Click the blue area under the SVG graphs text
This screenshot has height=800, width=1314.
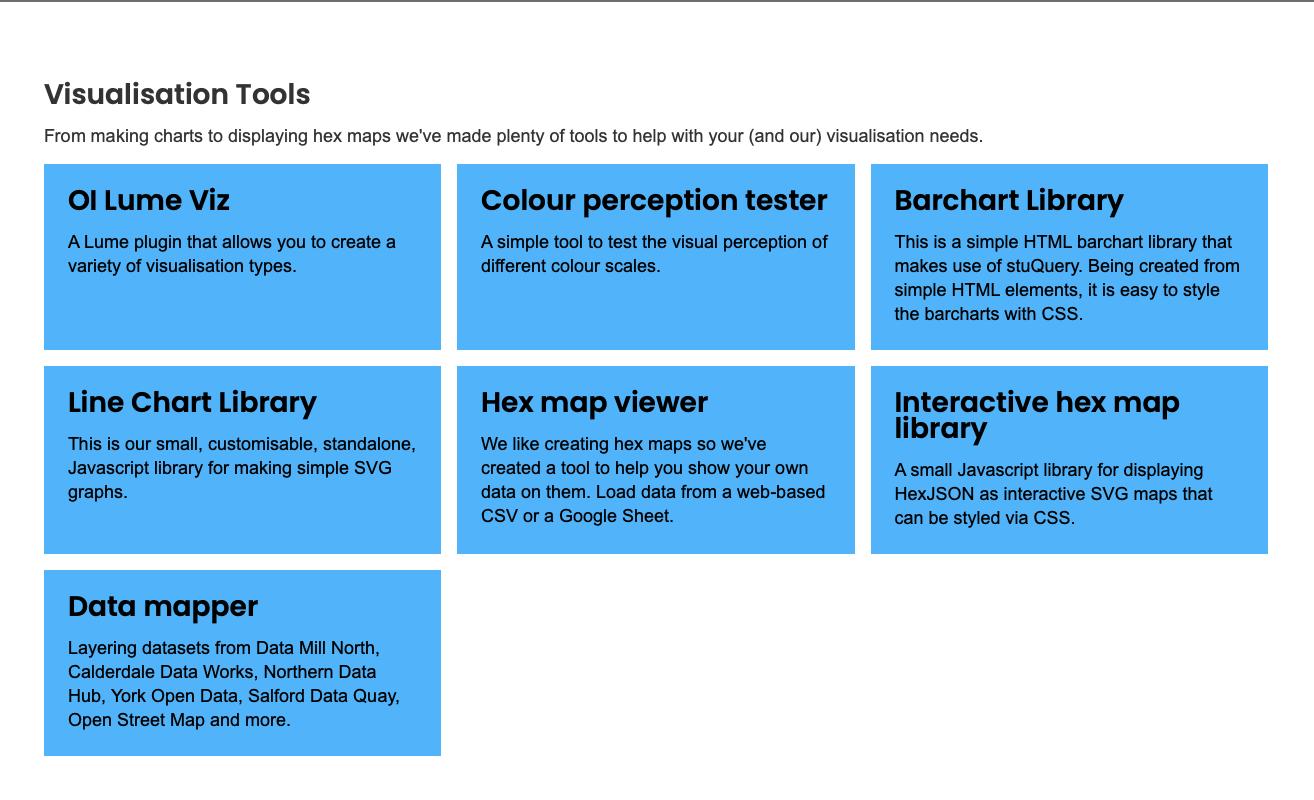point(242,529)
